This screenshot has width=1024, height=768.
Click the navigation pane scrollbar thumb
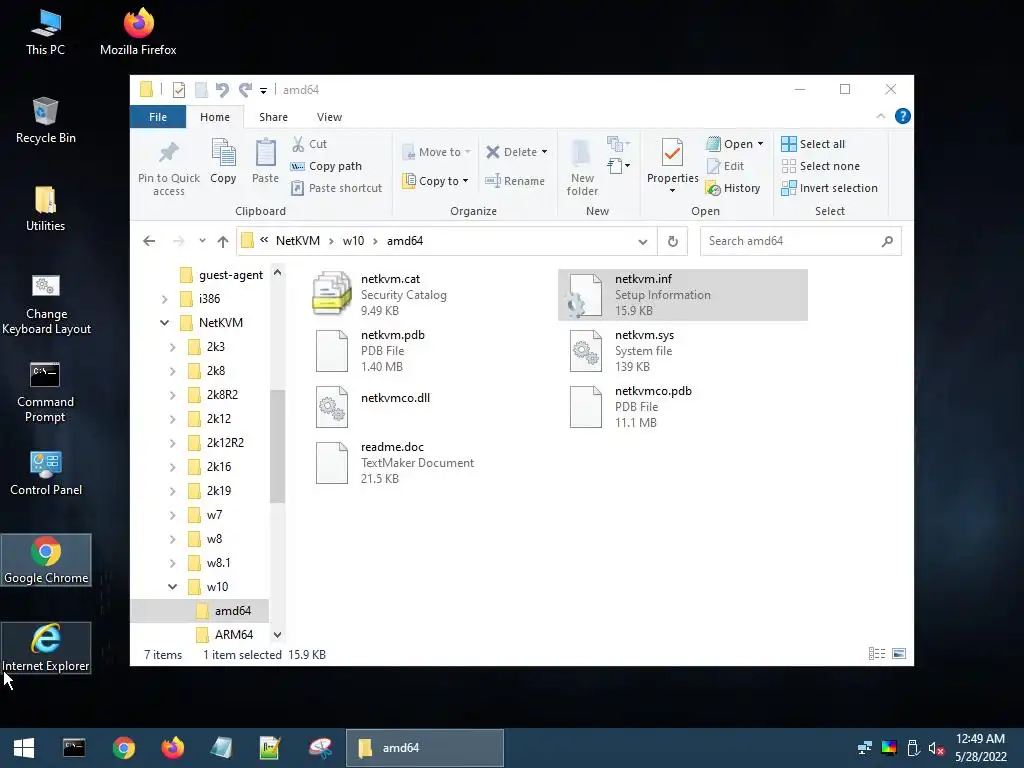click(x=278, y=447)
